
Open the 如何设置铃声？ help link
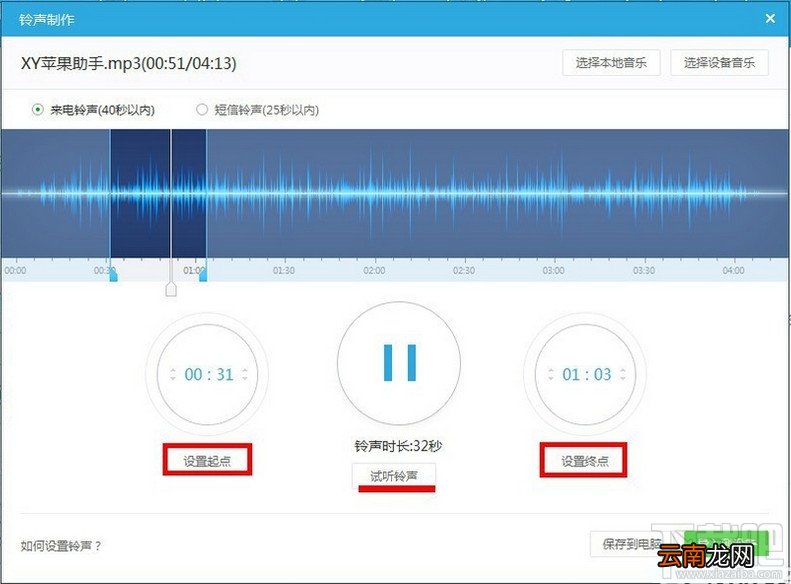[x=61, y=546]
